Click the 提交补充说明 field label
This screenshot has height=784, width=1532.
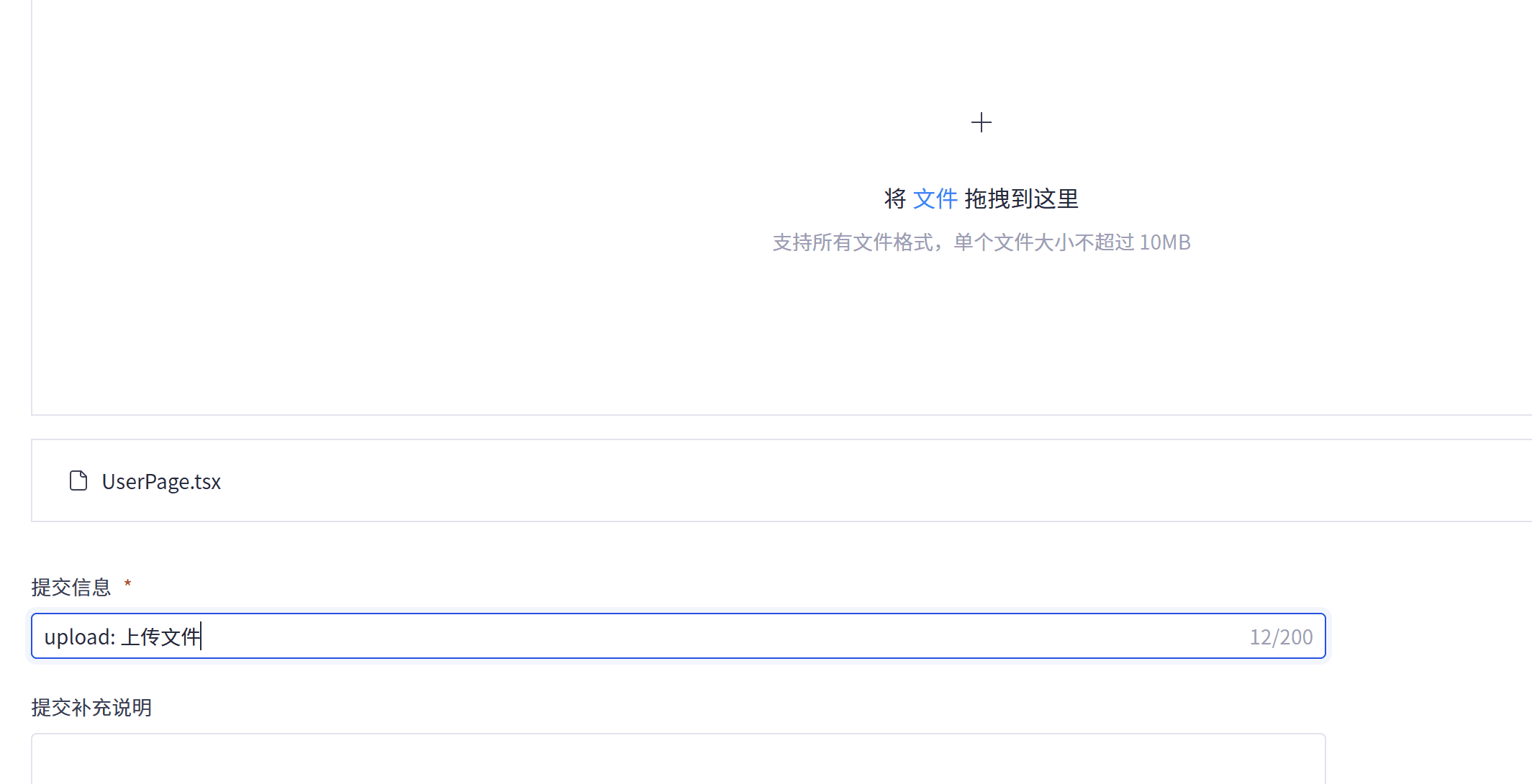(91, 707)
